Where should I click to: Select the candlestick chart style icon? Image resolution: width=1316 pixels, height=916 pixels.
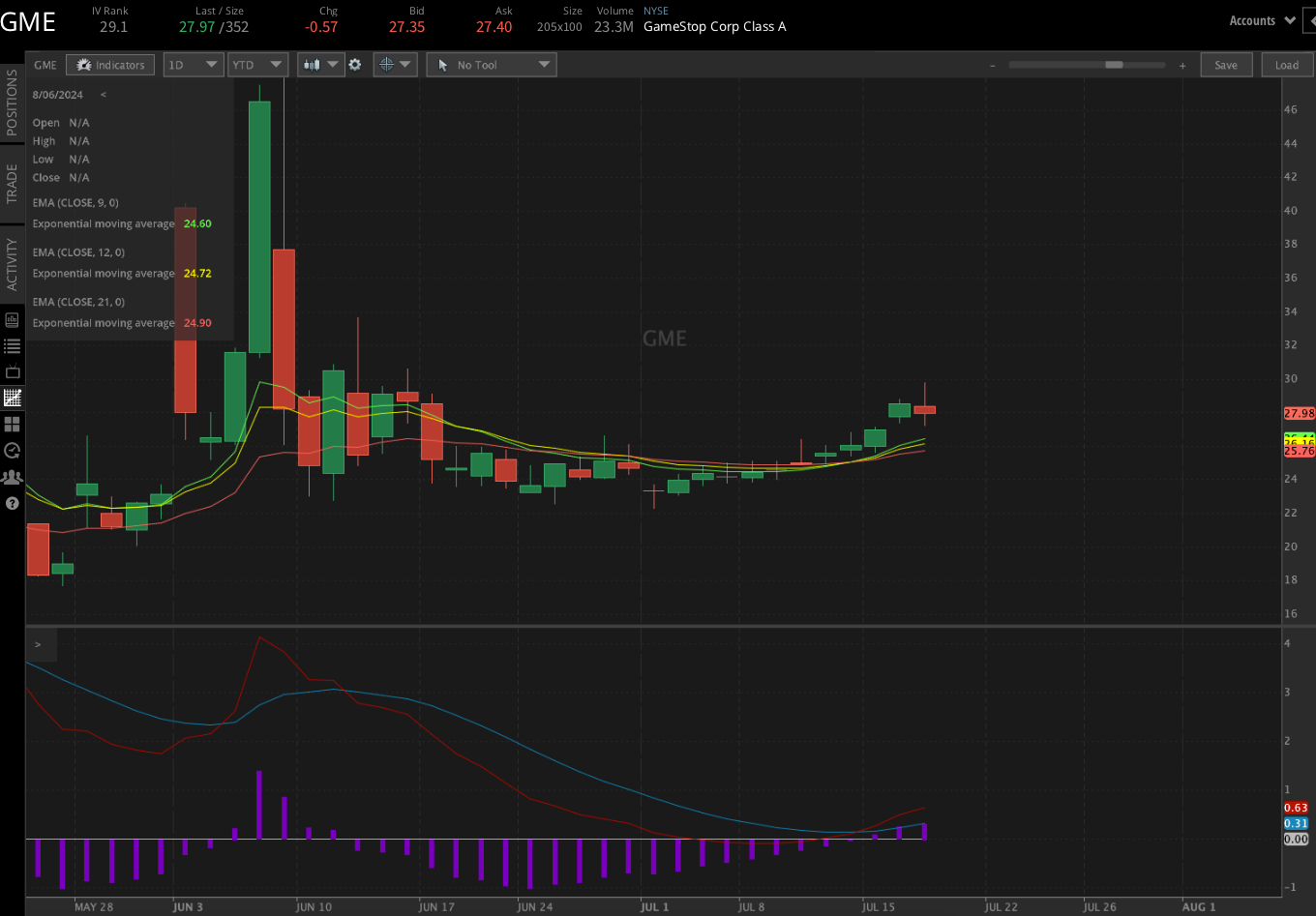coord(313,65)
